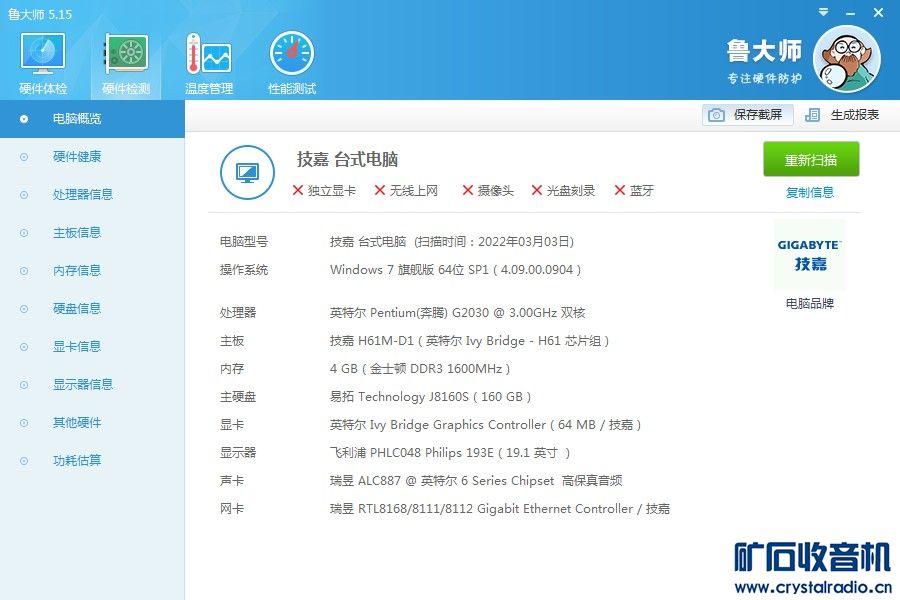Screen dimensions: 900x600
Task: Click the 复制信息 copy info link
Action: 809,192
